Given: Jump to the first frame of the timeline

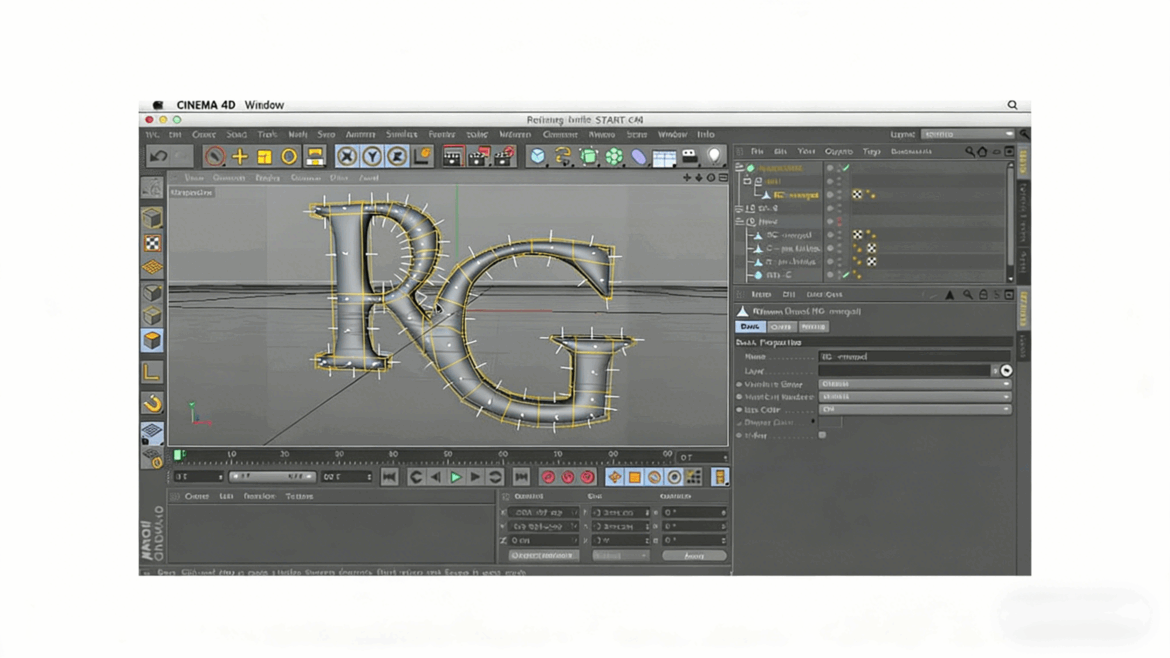Looking at the screenshot, I should coord(389,477).
